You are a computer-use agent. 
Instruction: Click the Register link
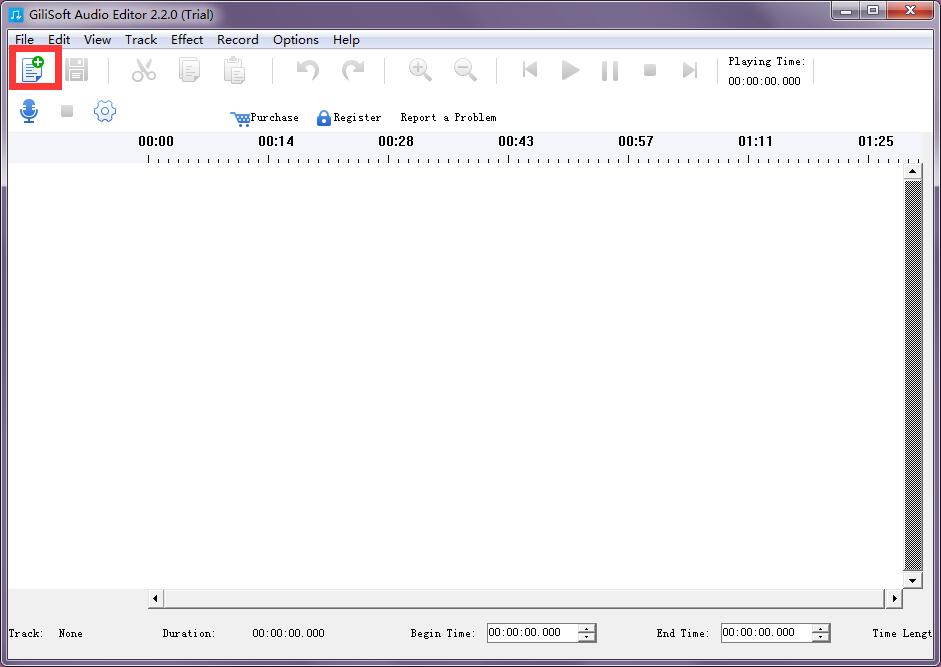coord(349,118)
